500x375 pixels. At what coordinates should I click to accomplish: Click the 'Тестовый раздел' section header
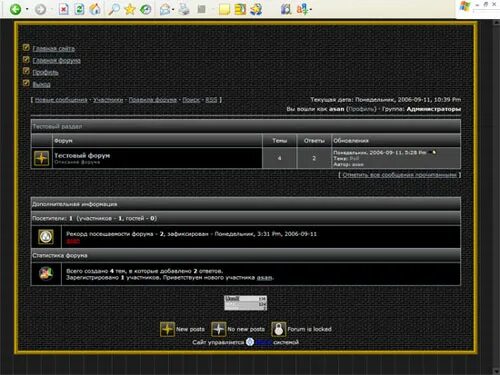(x=246, y=127)
